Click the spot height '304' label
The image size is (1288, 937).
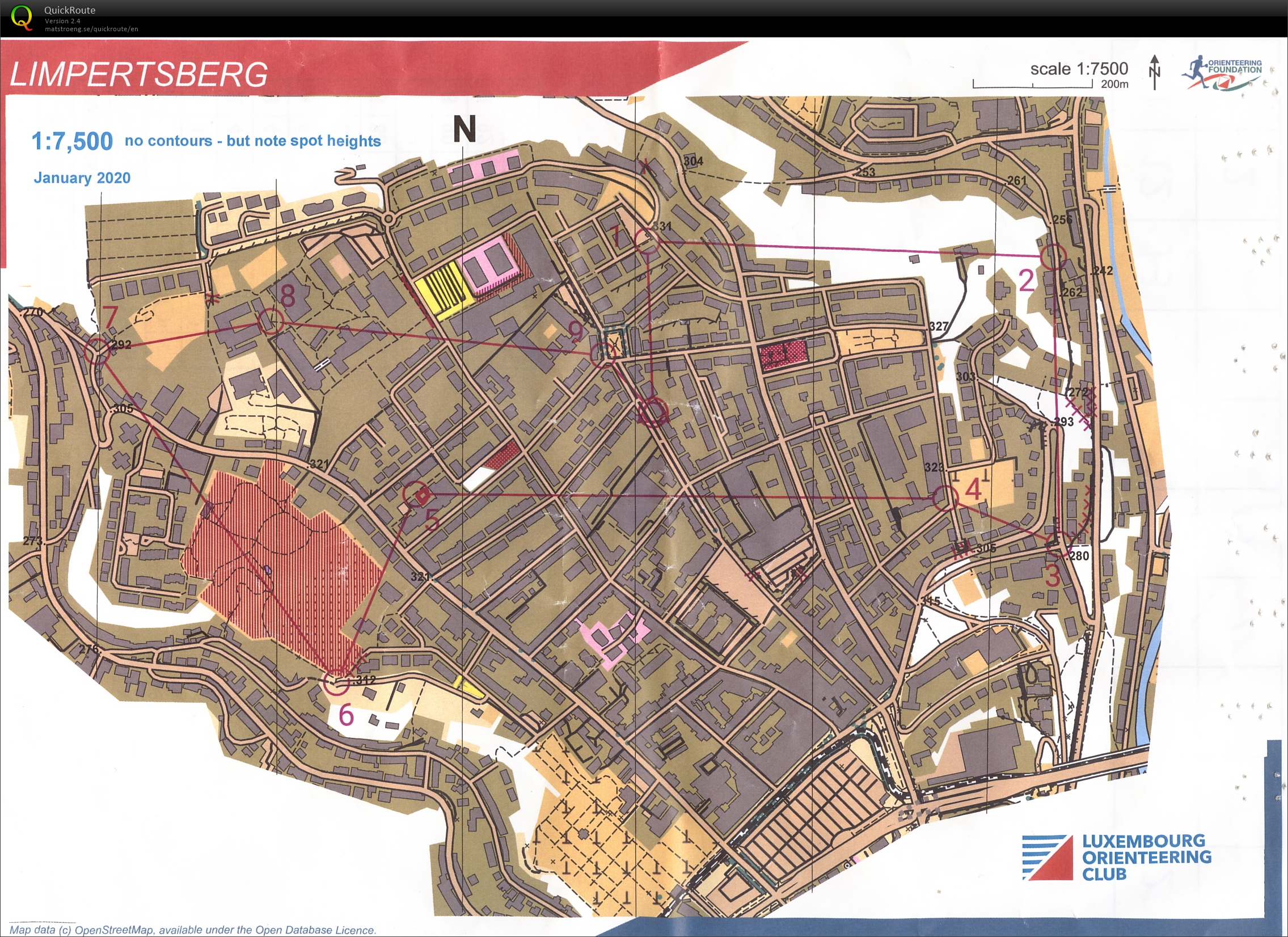[x=694, y=161]
